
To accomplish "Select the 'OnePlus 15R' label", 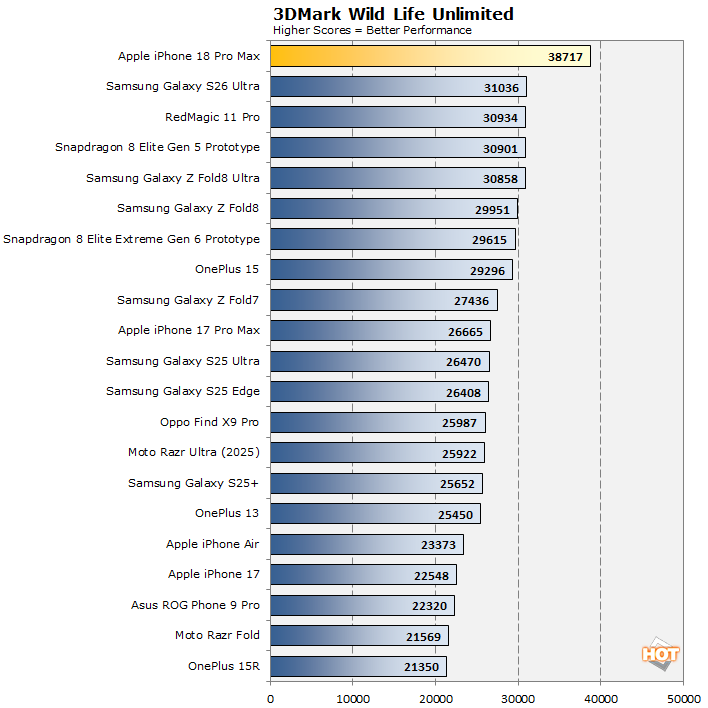I will coord(224,666).
